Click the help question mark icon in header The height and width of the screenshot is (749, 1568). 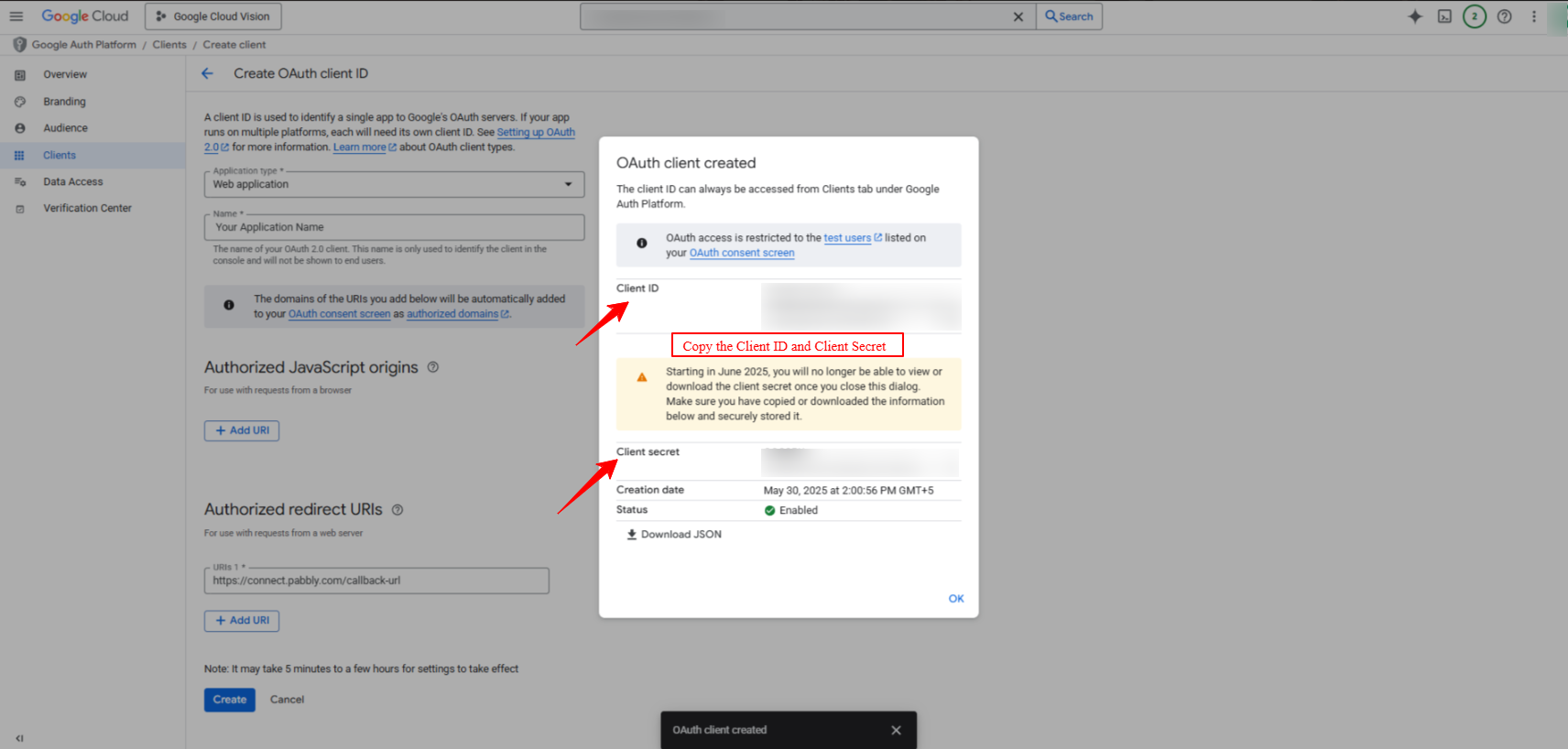(1504, 16)
